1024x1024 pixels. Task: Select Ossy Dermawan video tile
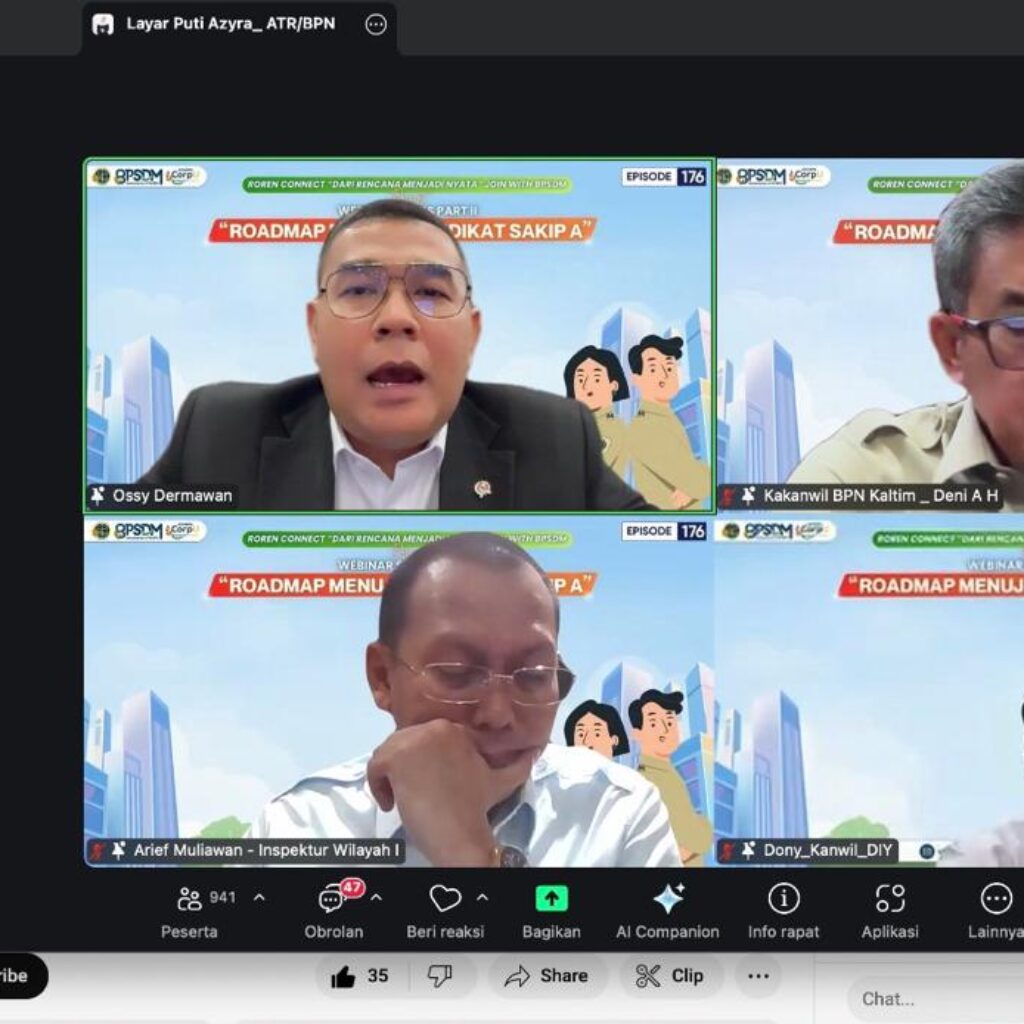[x=399, y=334]
